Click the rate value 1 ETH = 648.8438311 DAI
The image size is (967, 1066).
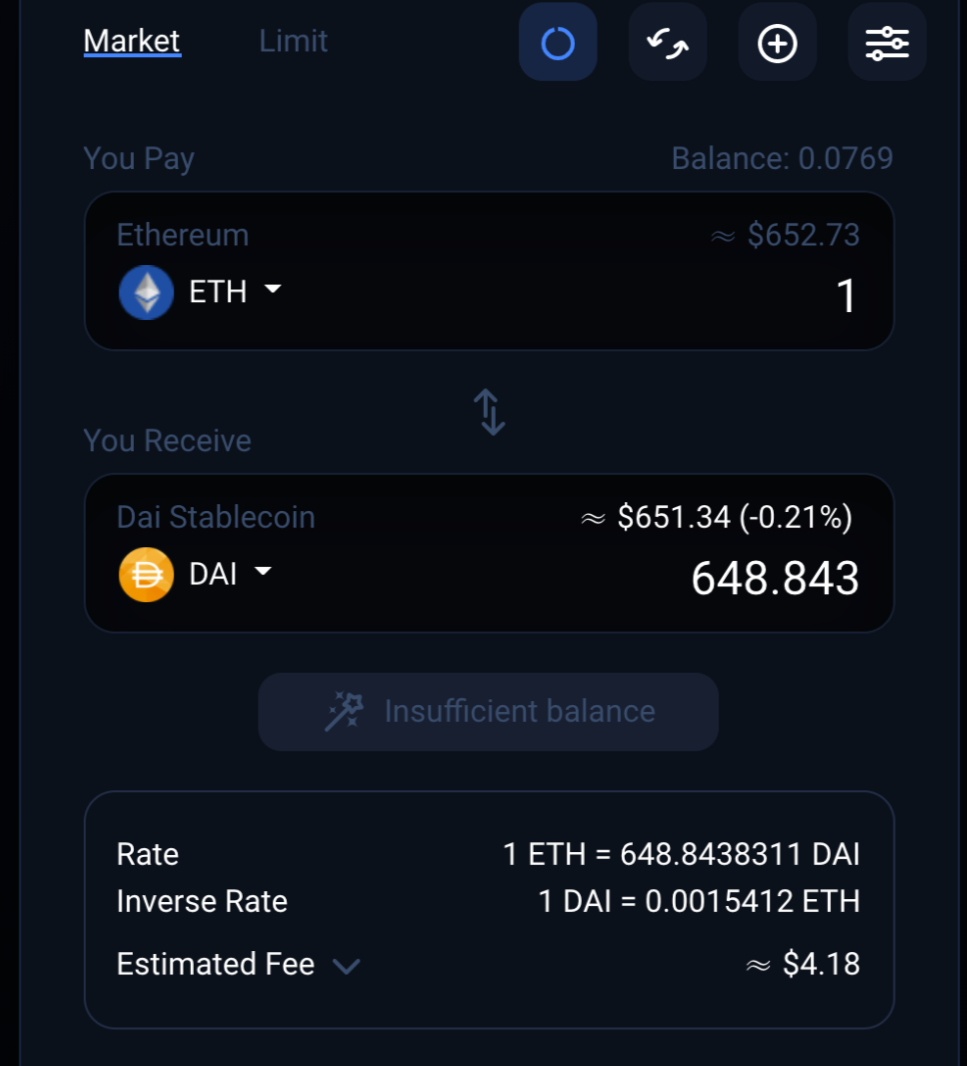pos(681,854)
